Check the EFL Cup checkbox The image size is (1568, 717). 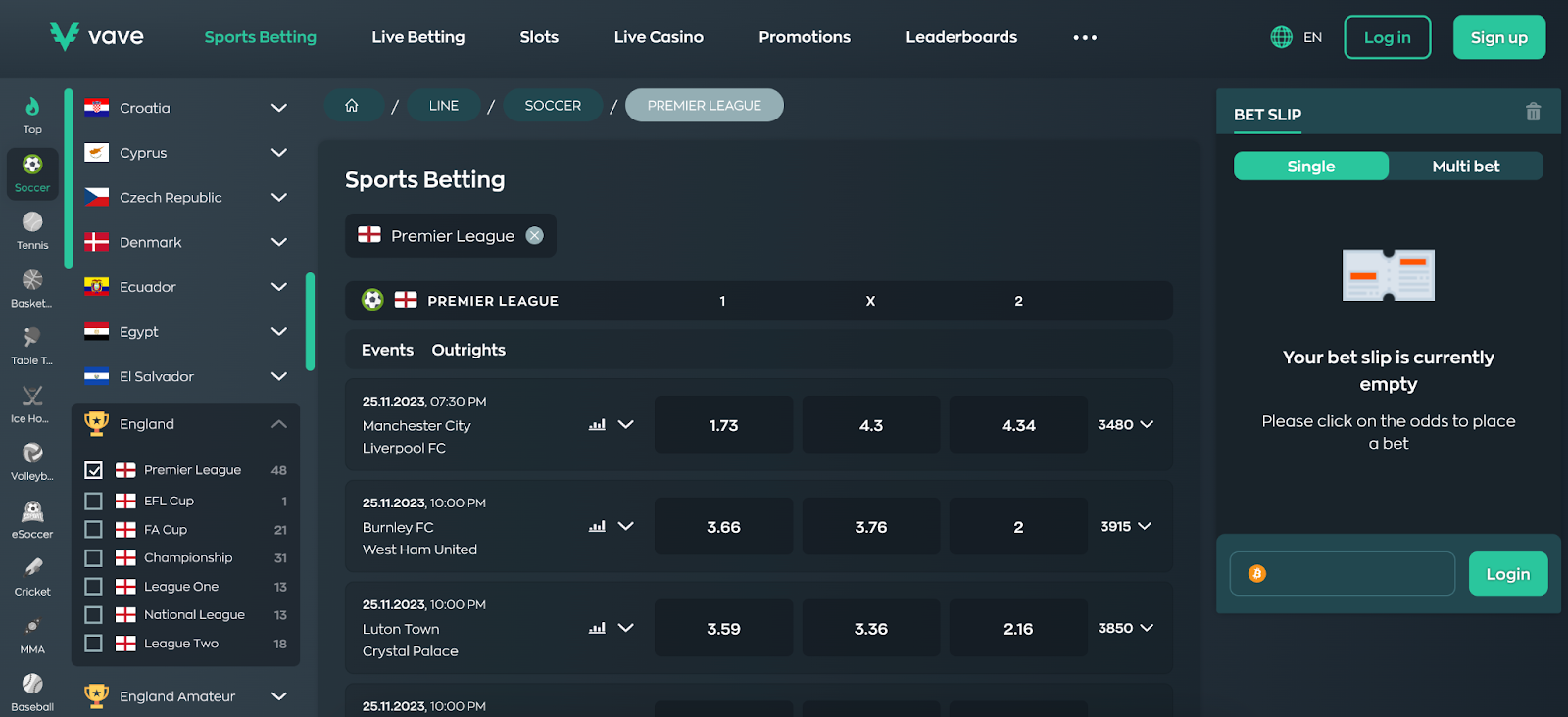(93, 501)
